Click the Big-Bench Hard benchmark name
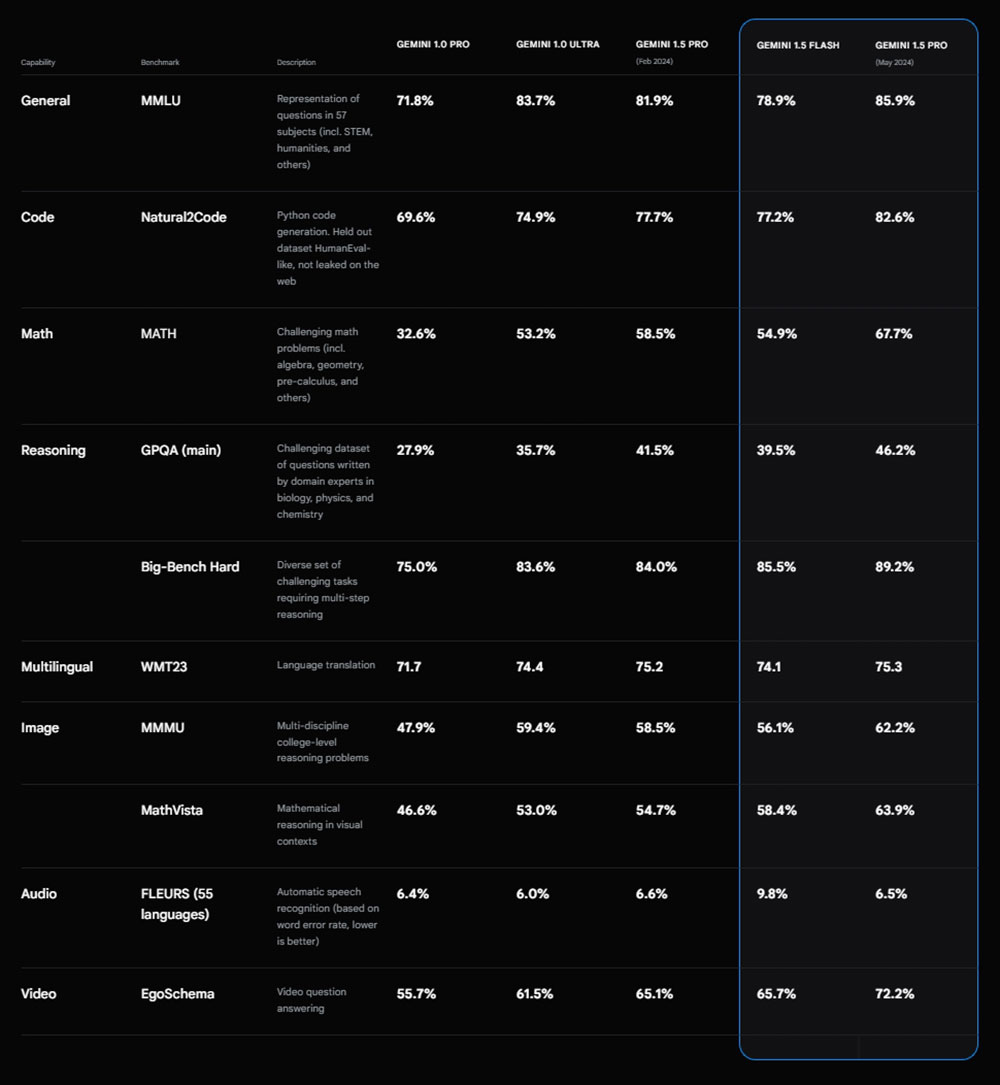 [190, 567]
